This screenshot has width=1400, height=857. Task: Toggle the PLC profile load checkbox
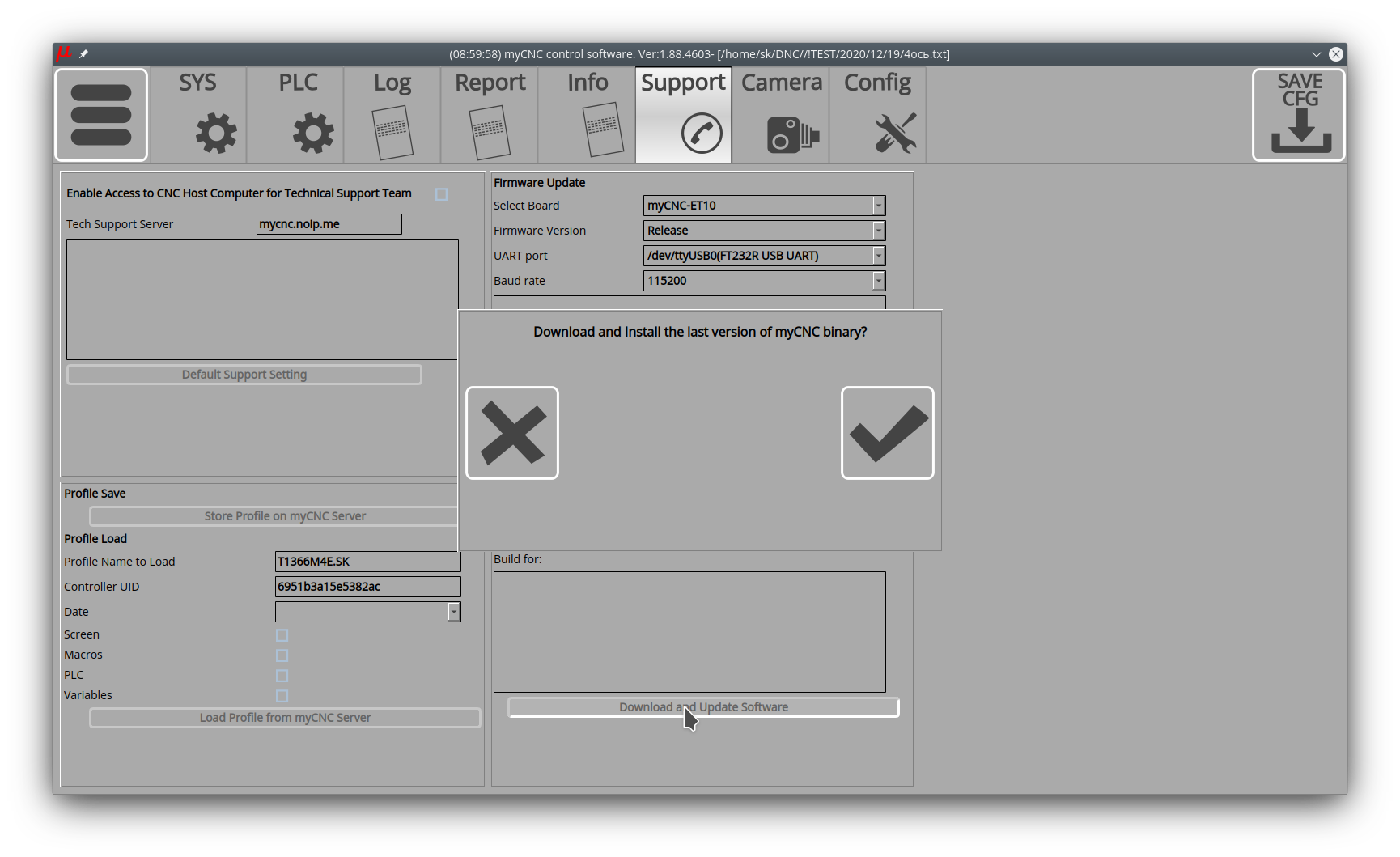pyautogui.click(x=282, y=676)
